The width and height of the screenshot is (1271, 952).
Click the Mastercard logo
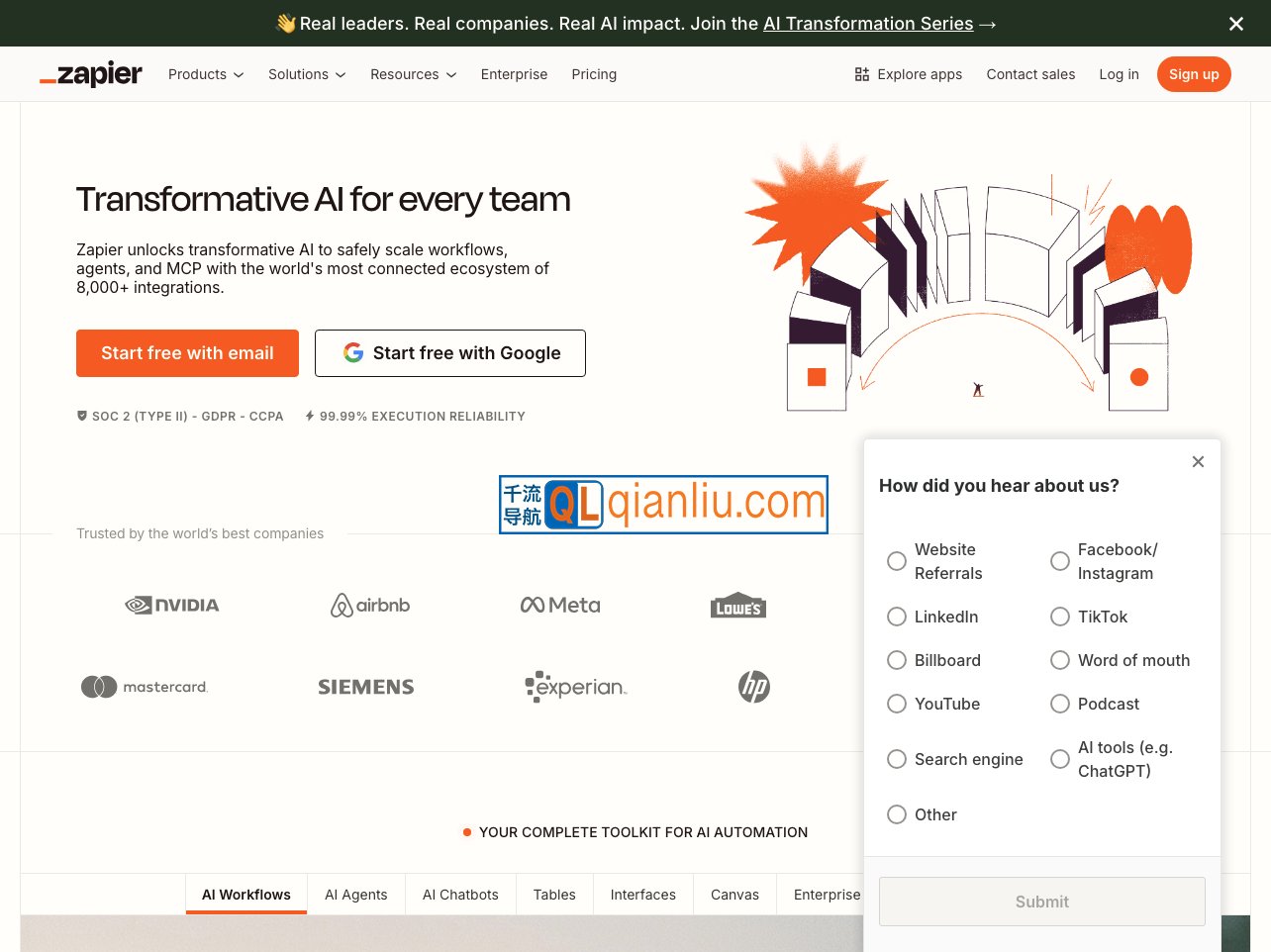tap(145, 687)
